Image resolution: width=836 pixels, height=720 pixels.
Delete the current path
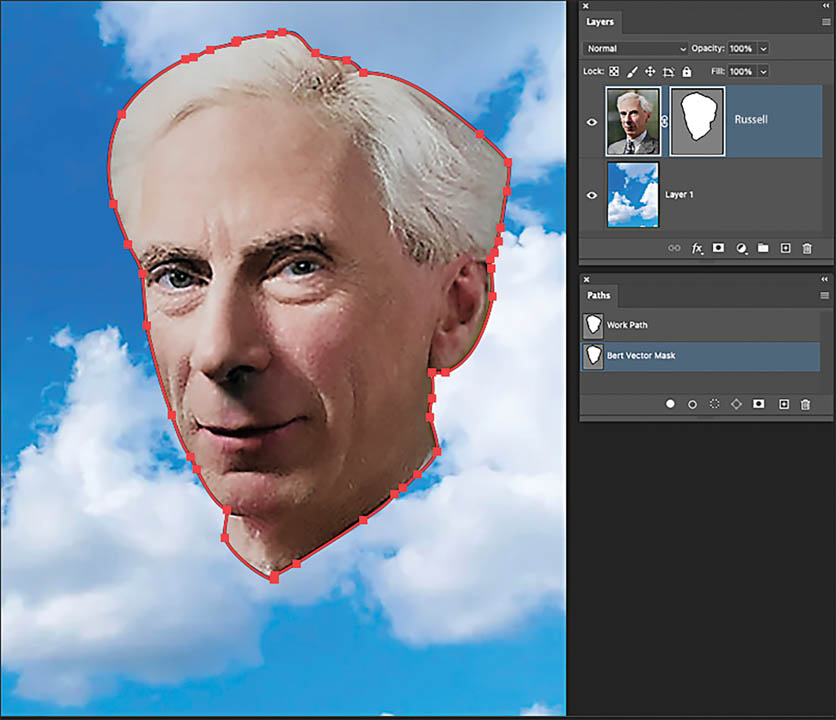pos(806,404)
